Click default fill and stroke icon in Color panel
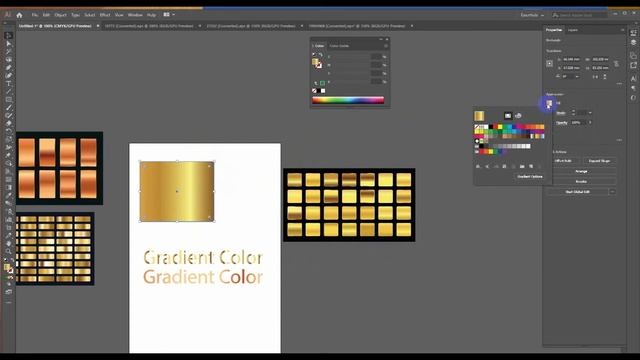 (315, 54)
